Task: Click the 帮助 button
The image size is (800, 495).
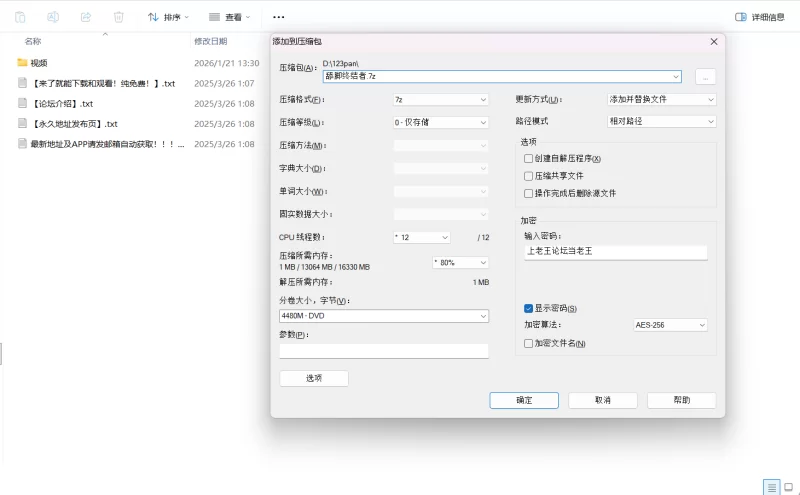Action: click(x=682, y=400)
